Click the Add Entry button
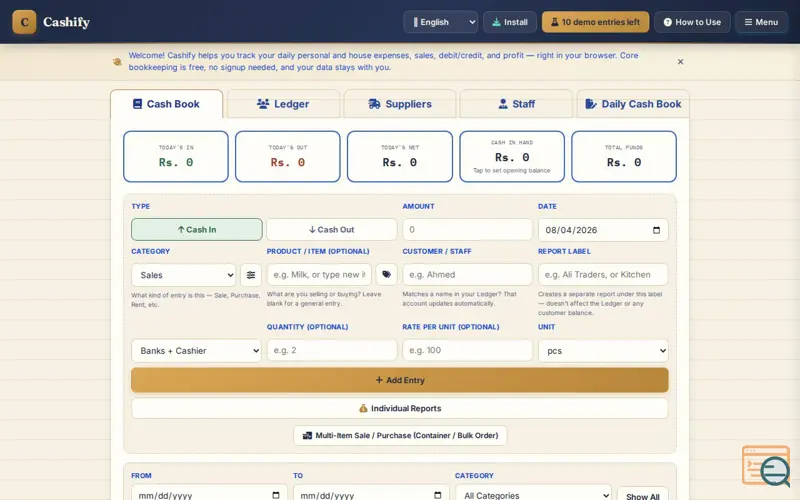 coord(399,380)
